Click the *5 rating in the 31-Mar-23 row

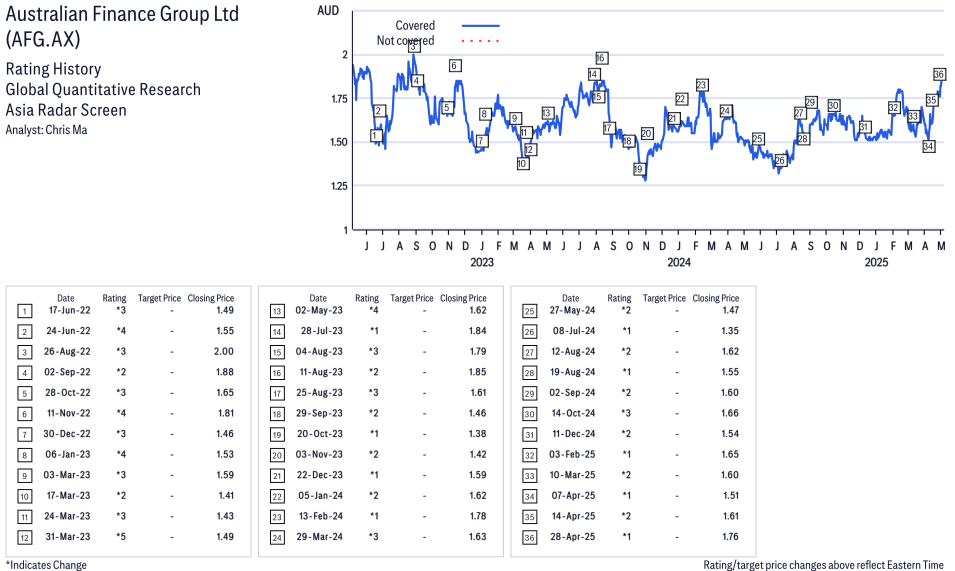pyautogui.click(x=121, y=537)
